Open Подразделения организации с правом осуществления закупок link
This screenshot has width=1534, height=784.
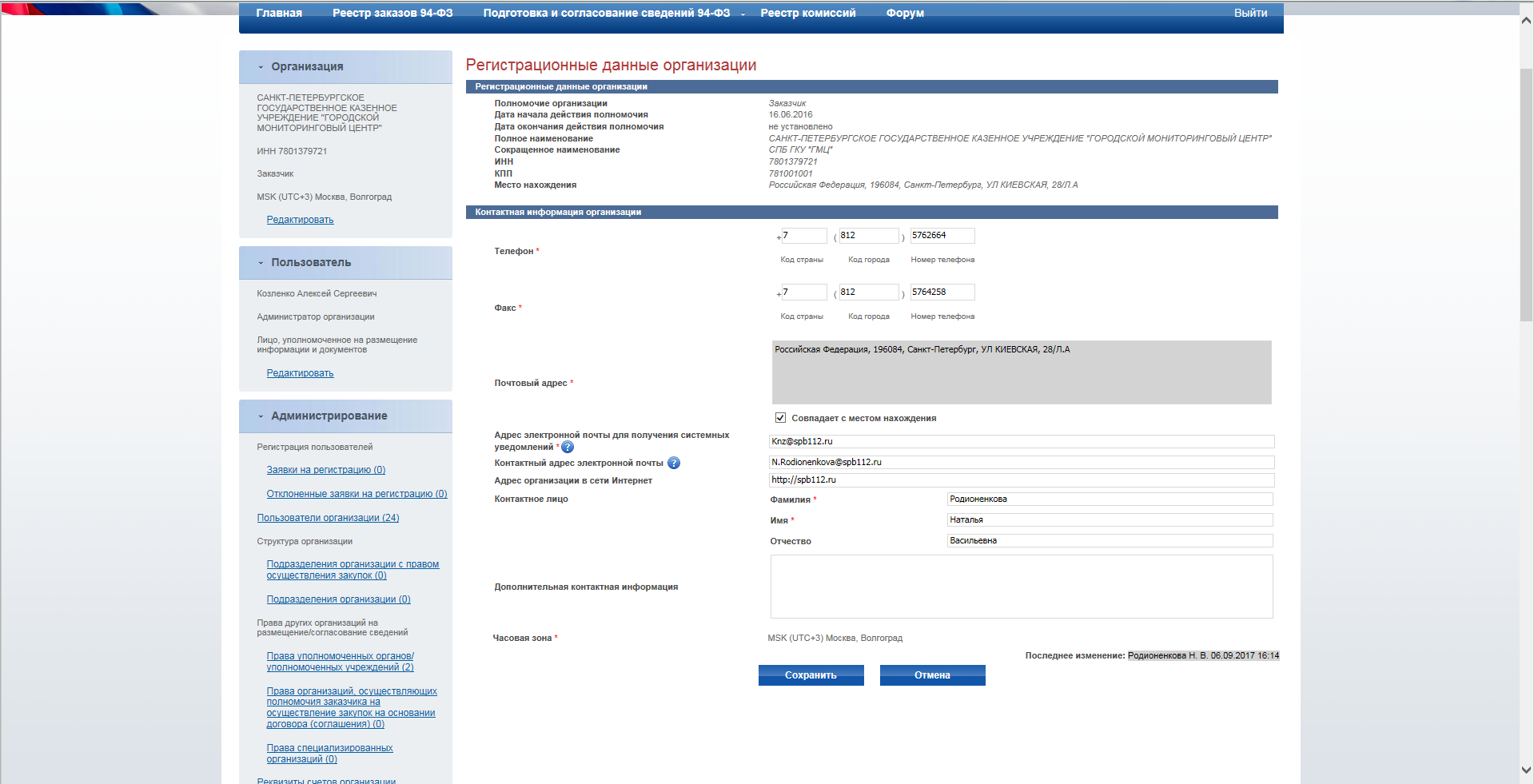pos(353,570)
